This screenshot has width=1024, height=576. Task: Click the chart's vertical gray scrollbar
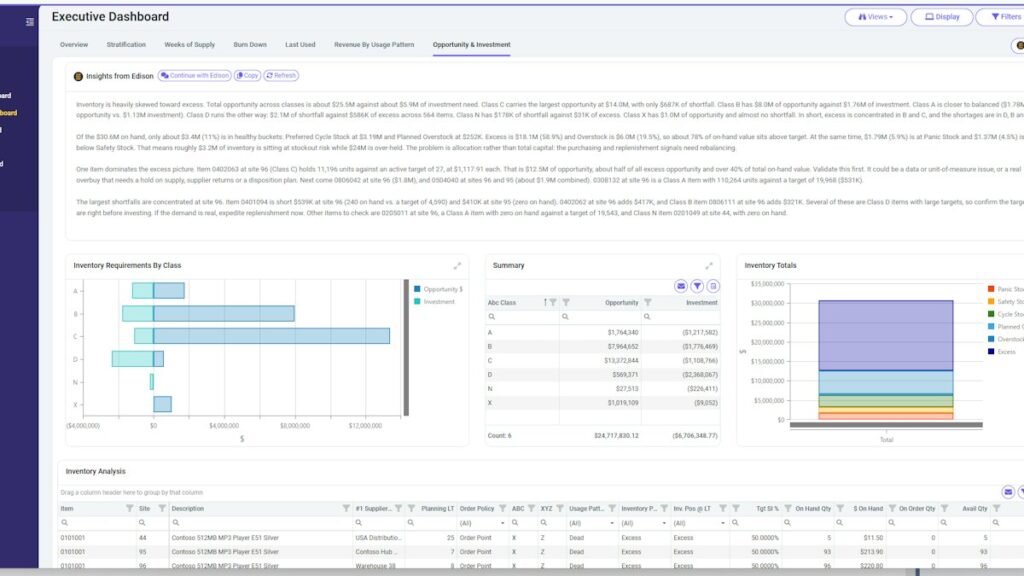(406, 348)
